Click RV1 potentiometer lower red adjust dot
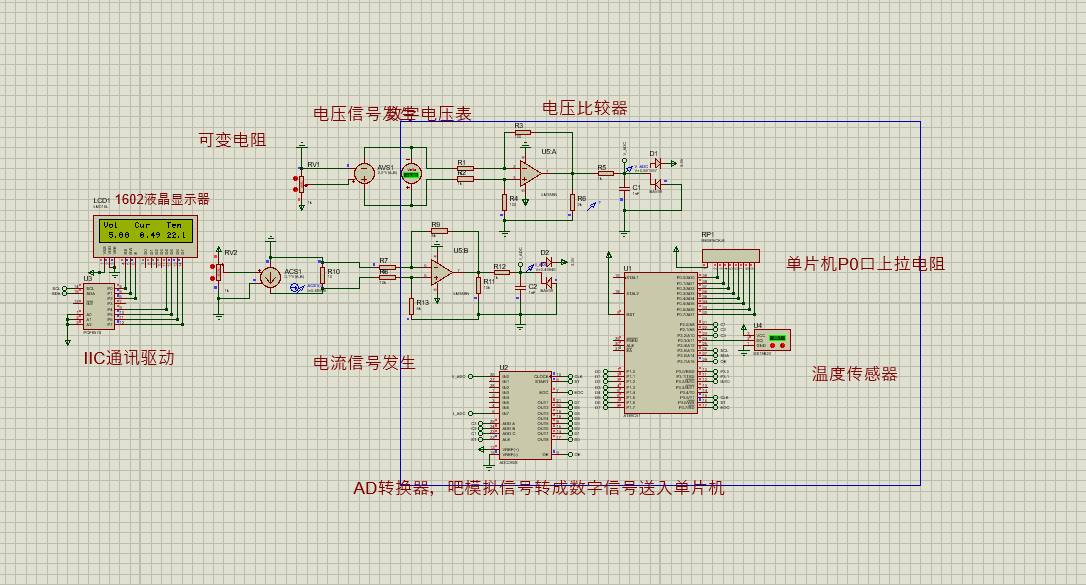Image resolution: width=1086 pixels, height=585 pixels. (295, 189)
